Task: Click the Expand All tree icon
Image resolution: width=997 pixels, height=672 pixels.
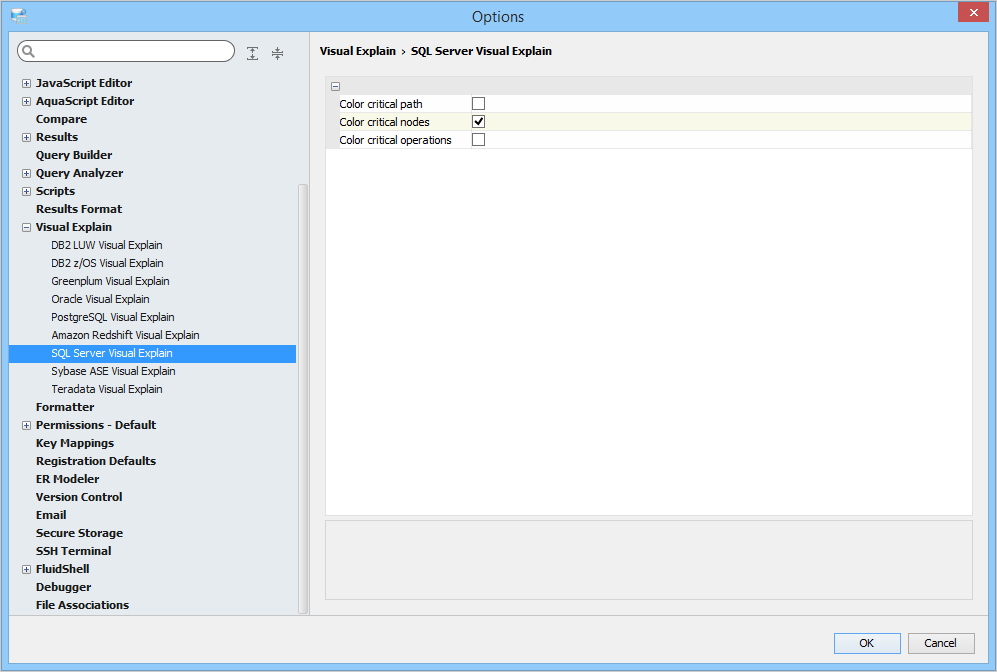Action: [252, 53]
